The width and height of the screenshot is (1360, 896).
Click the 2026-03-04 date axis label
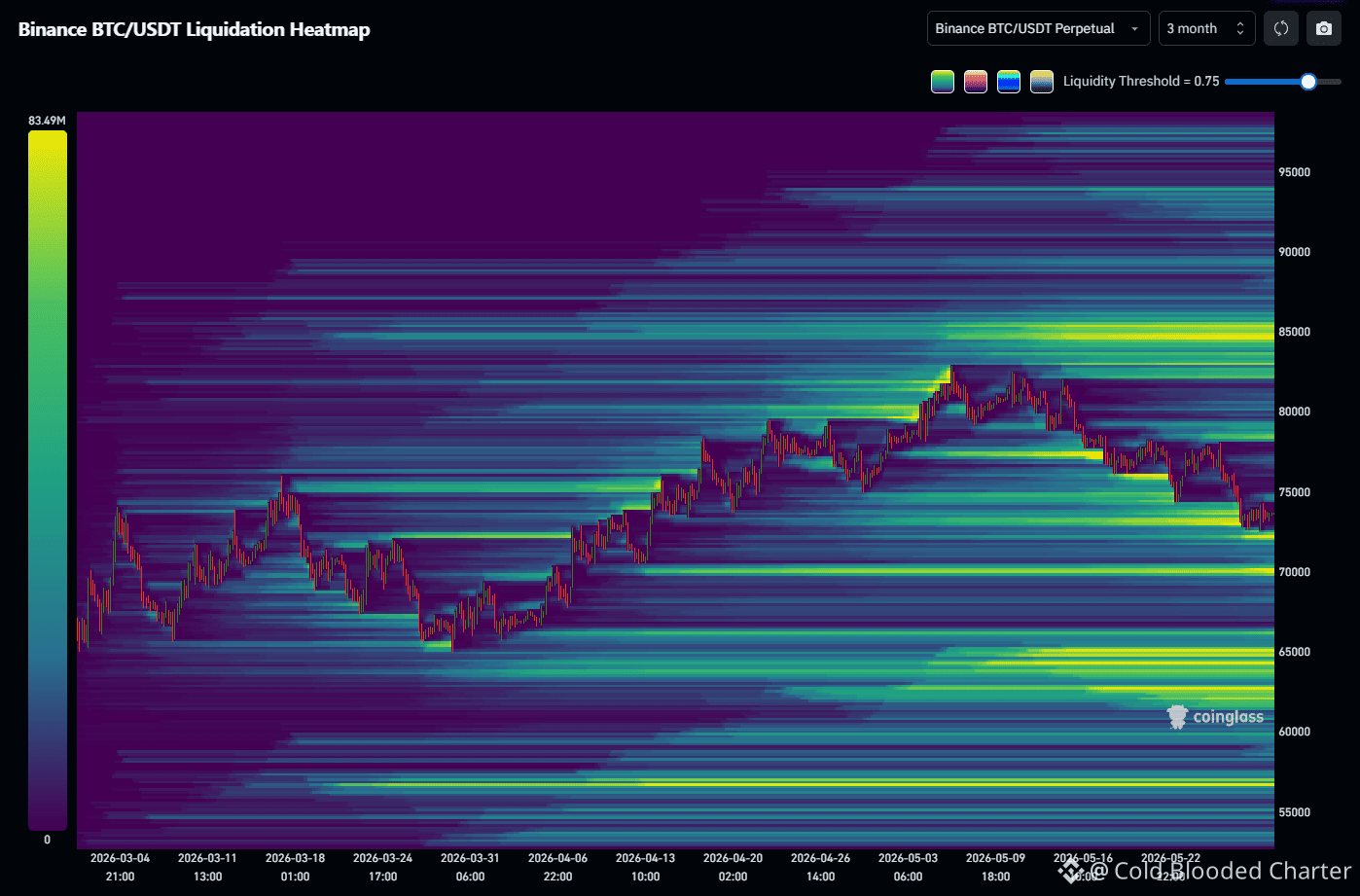[120, 858]
